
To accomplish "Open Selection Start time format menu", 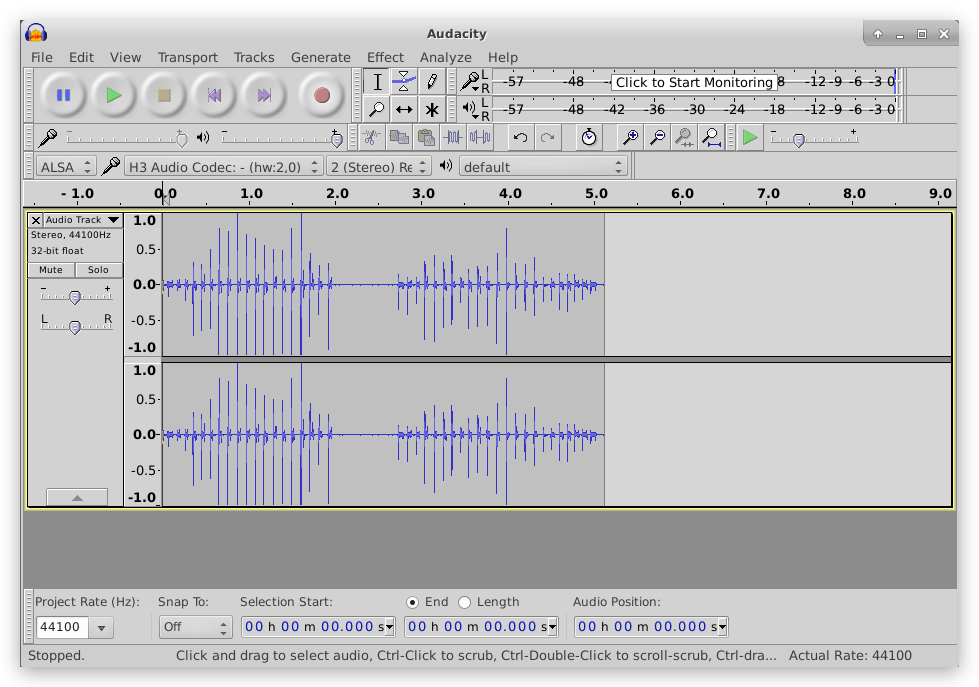I will pyautogui.click(x=390, y=626).
